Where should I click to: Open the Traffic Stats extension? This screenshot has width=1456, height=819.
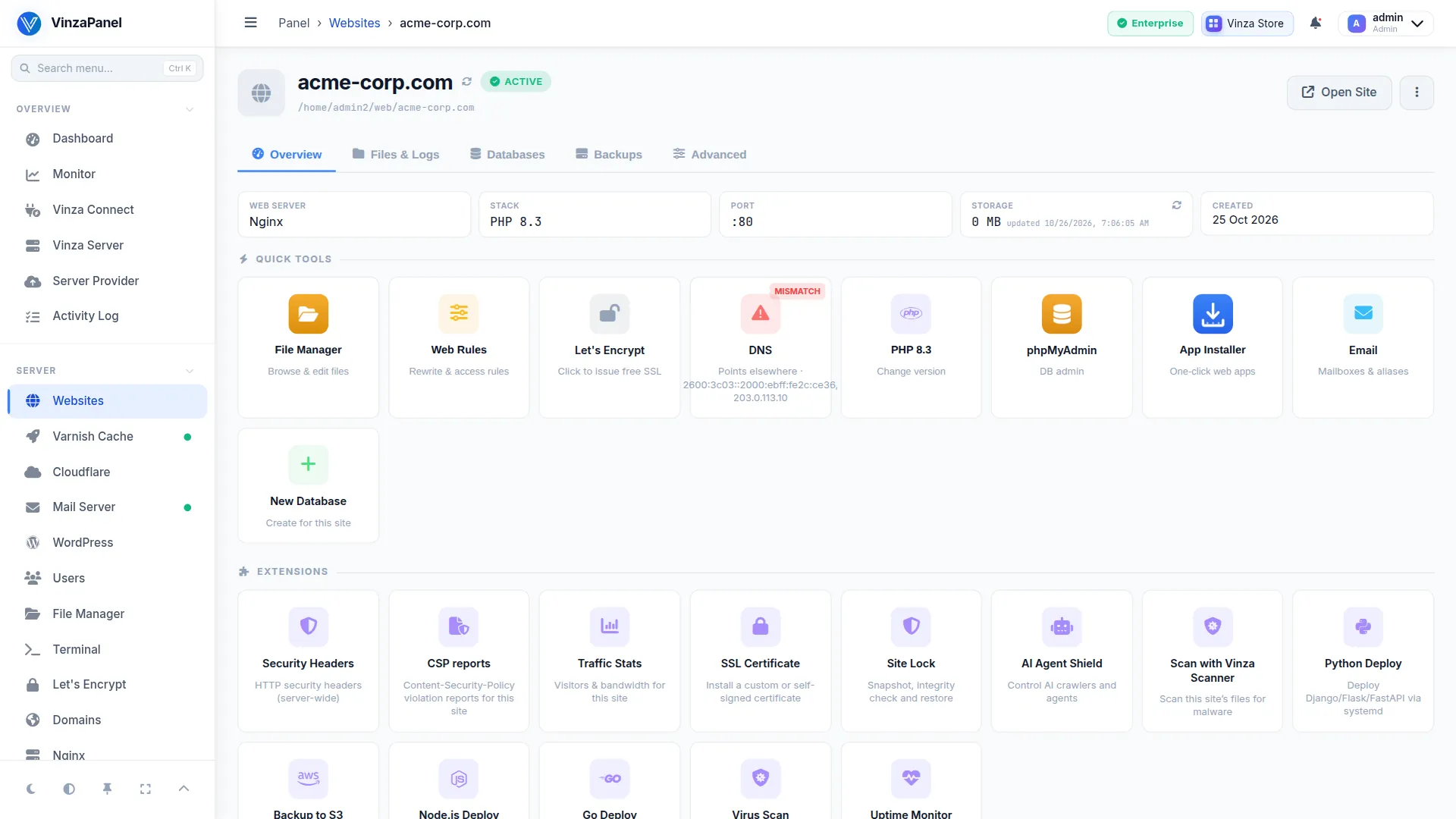tap(609, 661)
